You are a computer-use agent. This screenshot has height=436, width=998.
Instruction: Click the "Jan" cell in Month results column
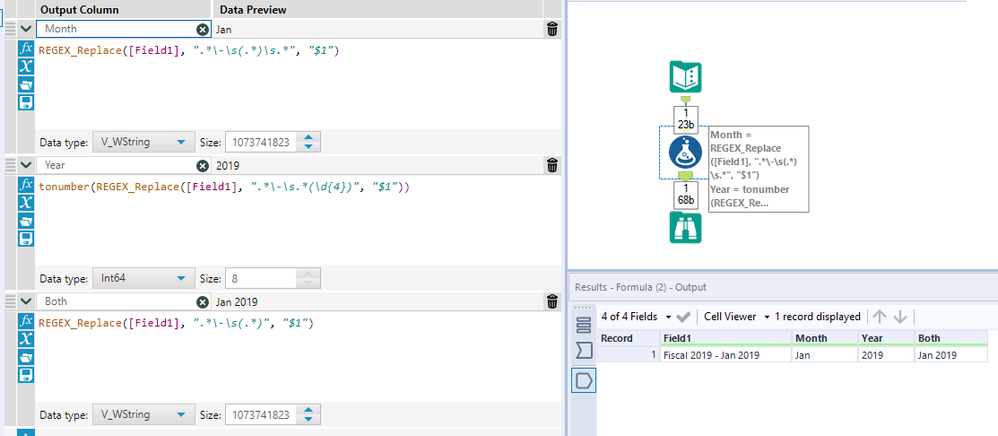(824, 355)
